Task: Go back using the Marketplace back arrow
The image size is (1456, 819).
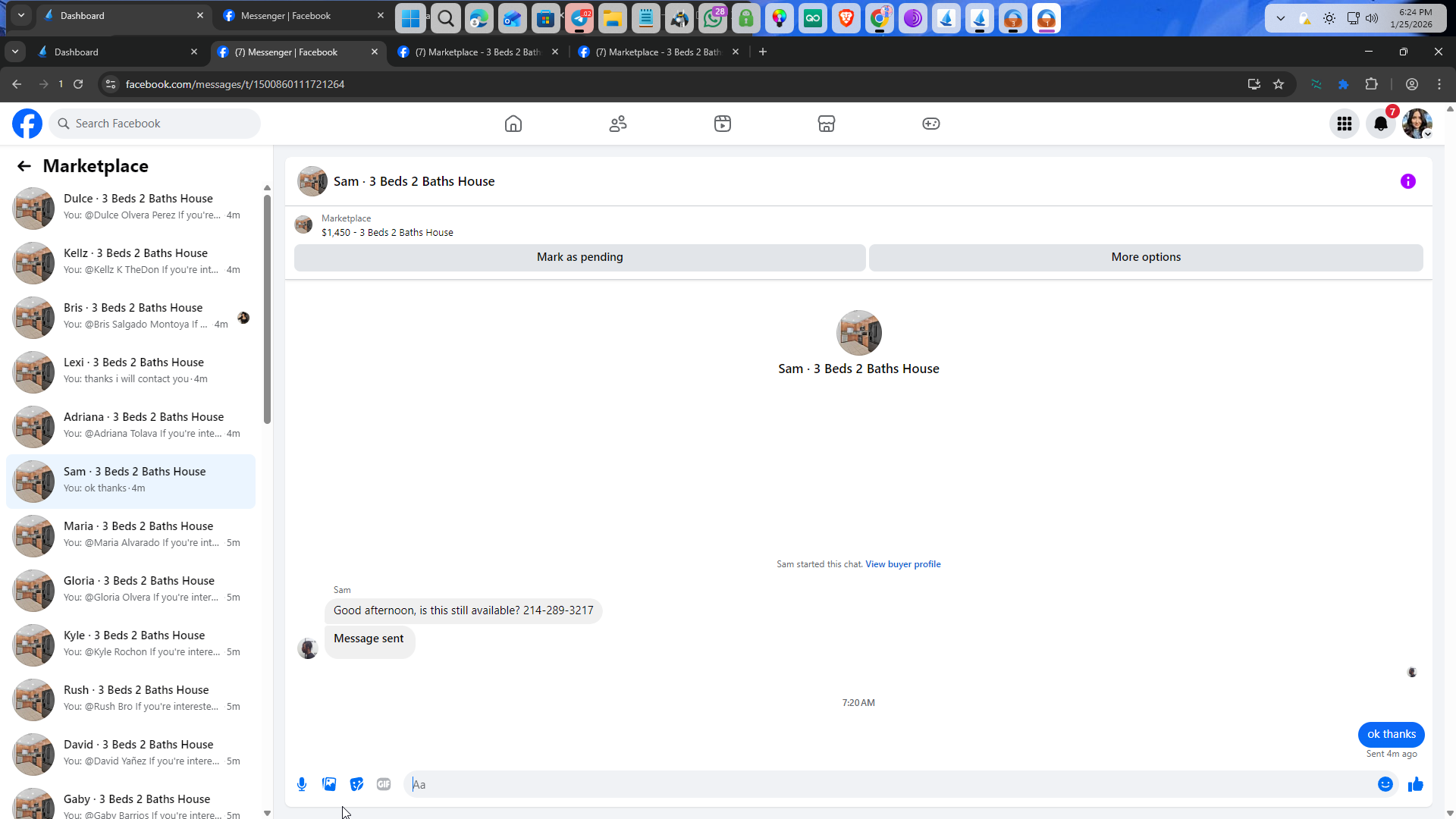Action: tap(24, 166)
